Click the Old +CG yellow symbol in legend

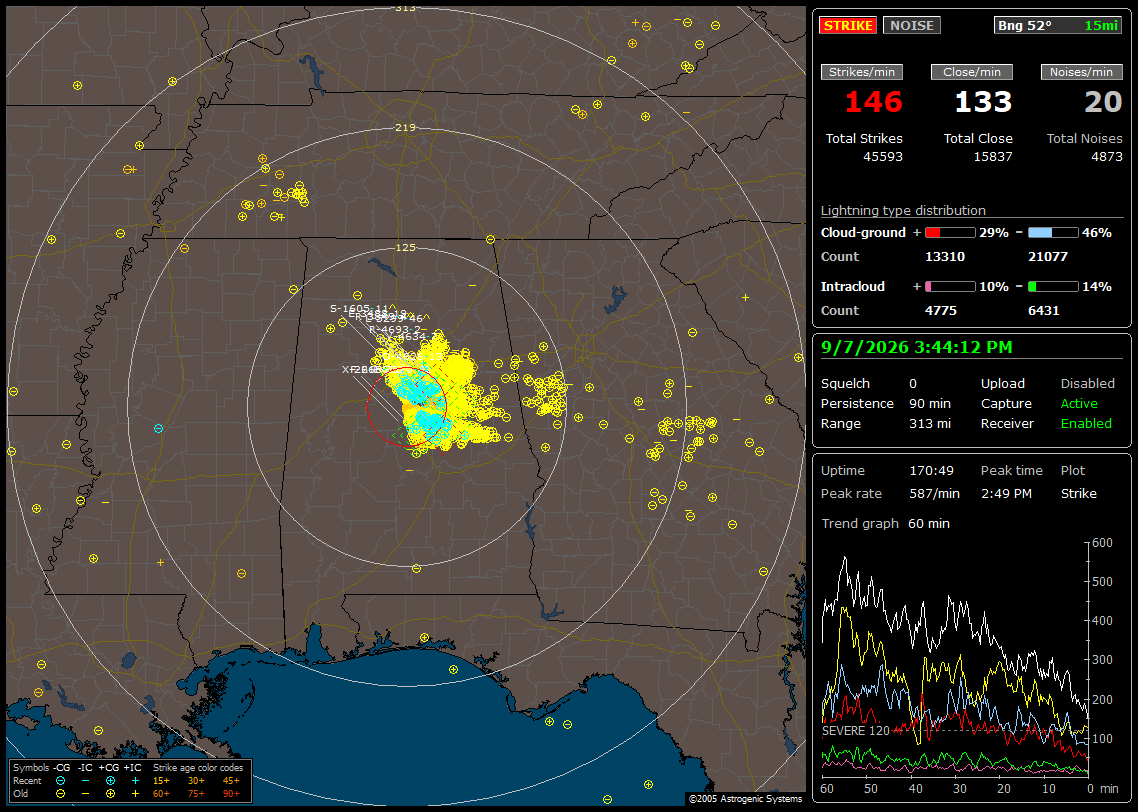pos(110,794)
